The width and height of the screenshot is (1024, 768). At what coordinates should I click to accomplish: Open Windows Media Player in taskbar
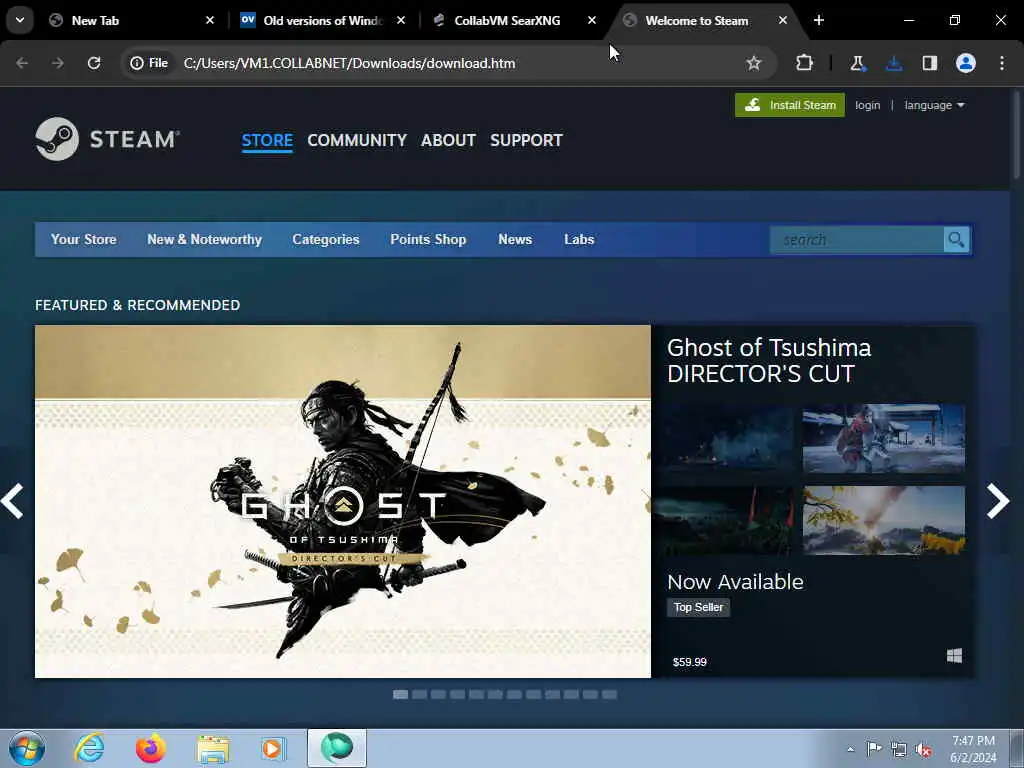(274, 749)
